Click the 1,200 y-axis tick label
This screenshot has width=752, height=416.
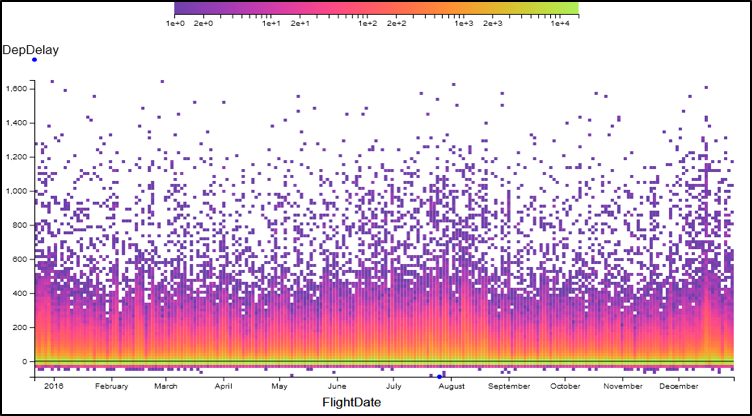click(19, 157)
